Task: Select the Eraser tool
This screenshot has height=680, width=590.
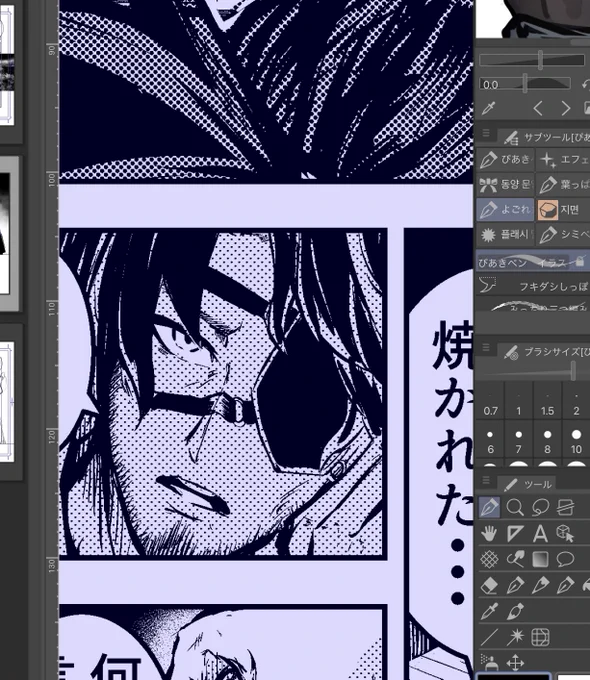Action: [x=489, y=585]
